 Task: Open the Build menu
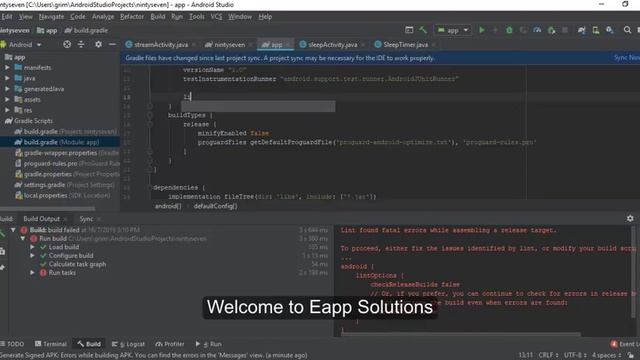click(x=158, y=17)
